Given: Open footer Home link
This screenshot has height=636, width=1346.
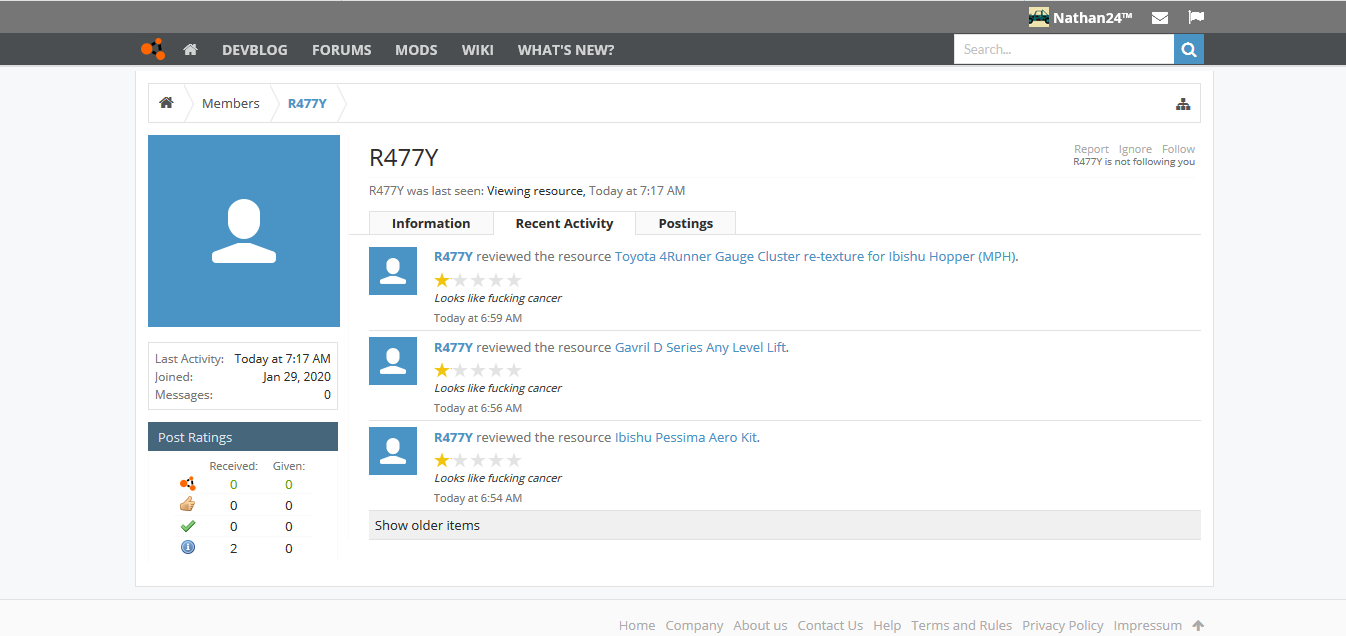Looking at the screenshot, I should 637,625.
